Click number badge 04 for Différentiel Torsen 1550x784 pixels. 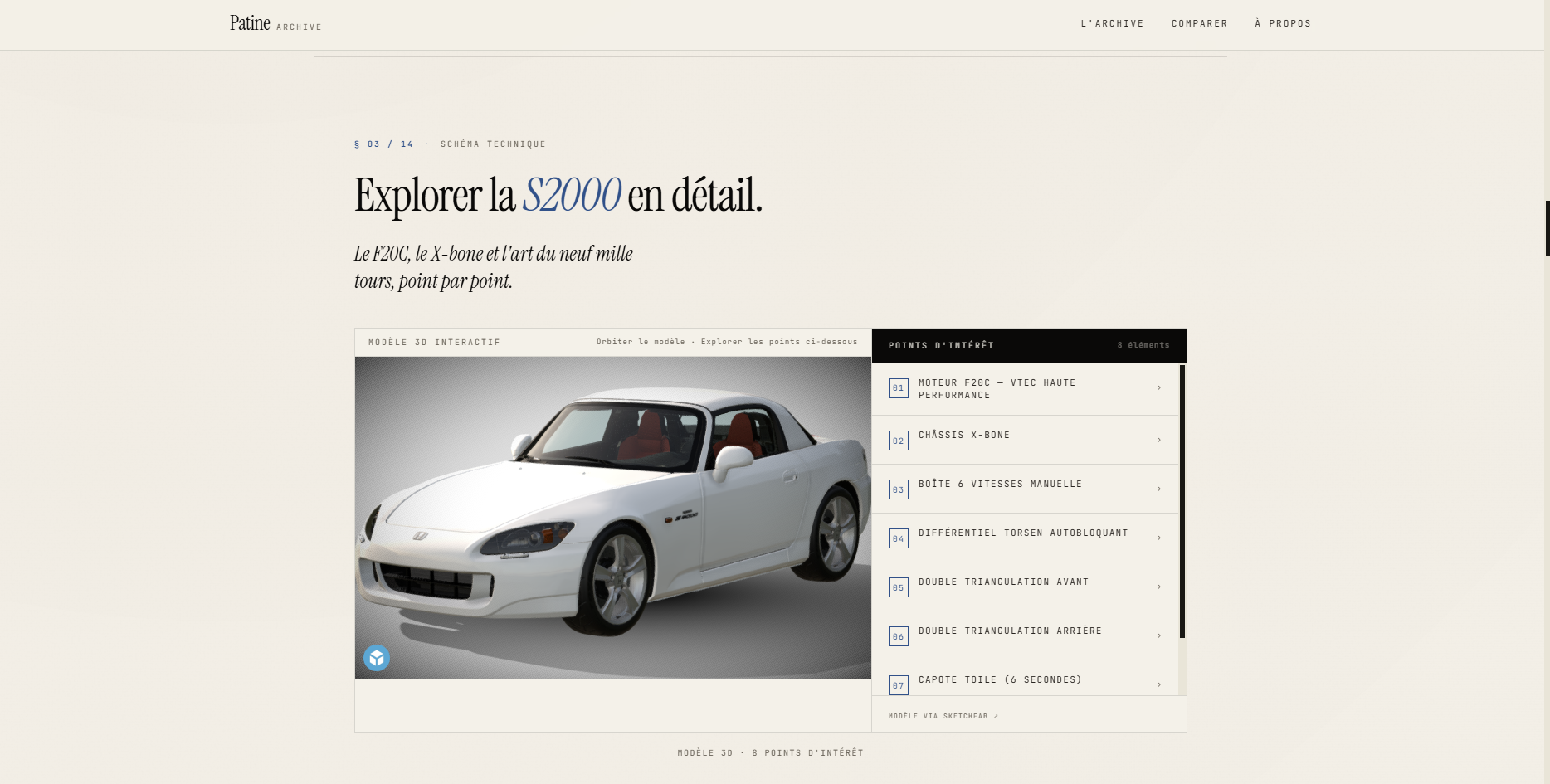(899, 538)
